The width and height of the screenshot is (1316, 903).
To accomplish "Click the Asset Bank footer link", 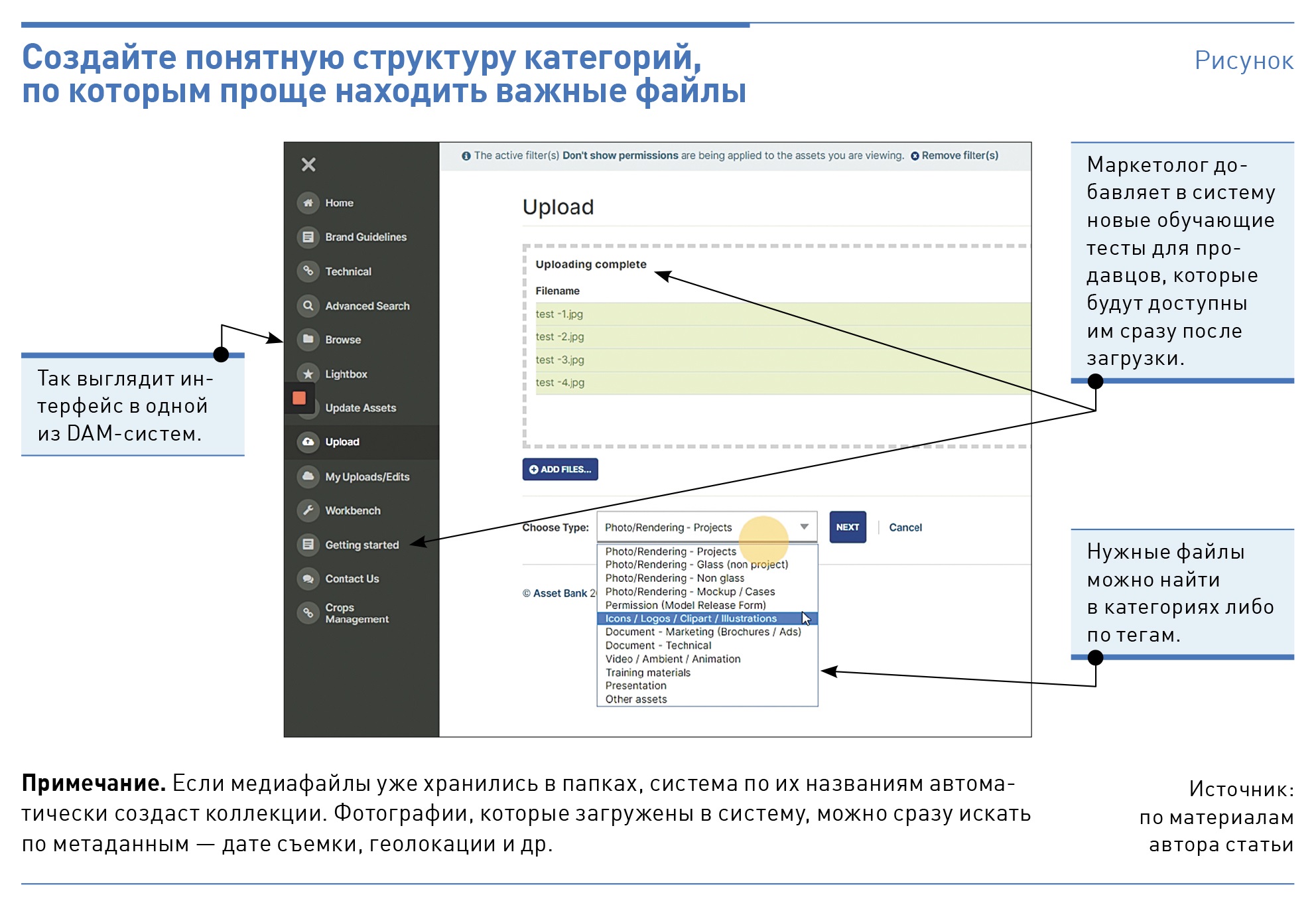I will (560, 593).
